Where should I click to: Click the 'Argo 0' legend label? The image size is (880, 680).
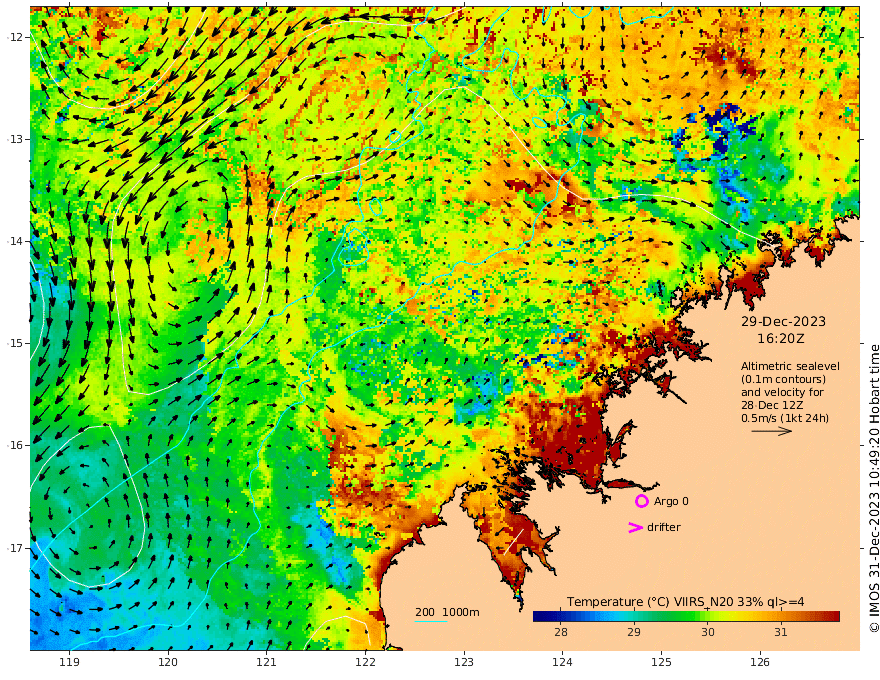pos(671,501)
